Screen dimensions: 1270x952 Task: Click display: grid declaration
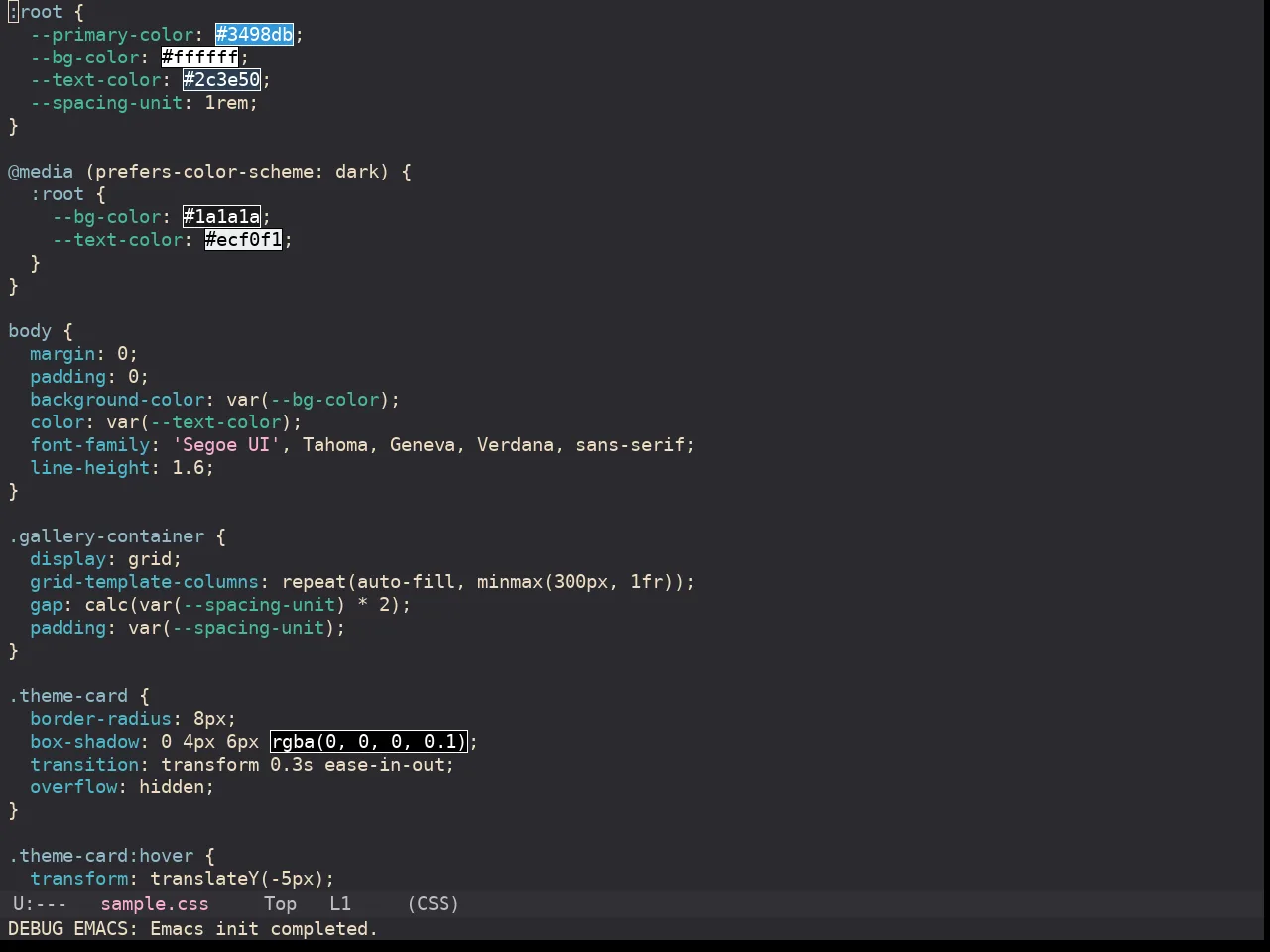(x=106, y=559)
